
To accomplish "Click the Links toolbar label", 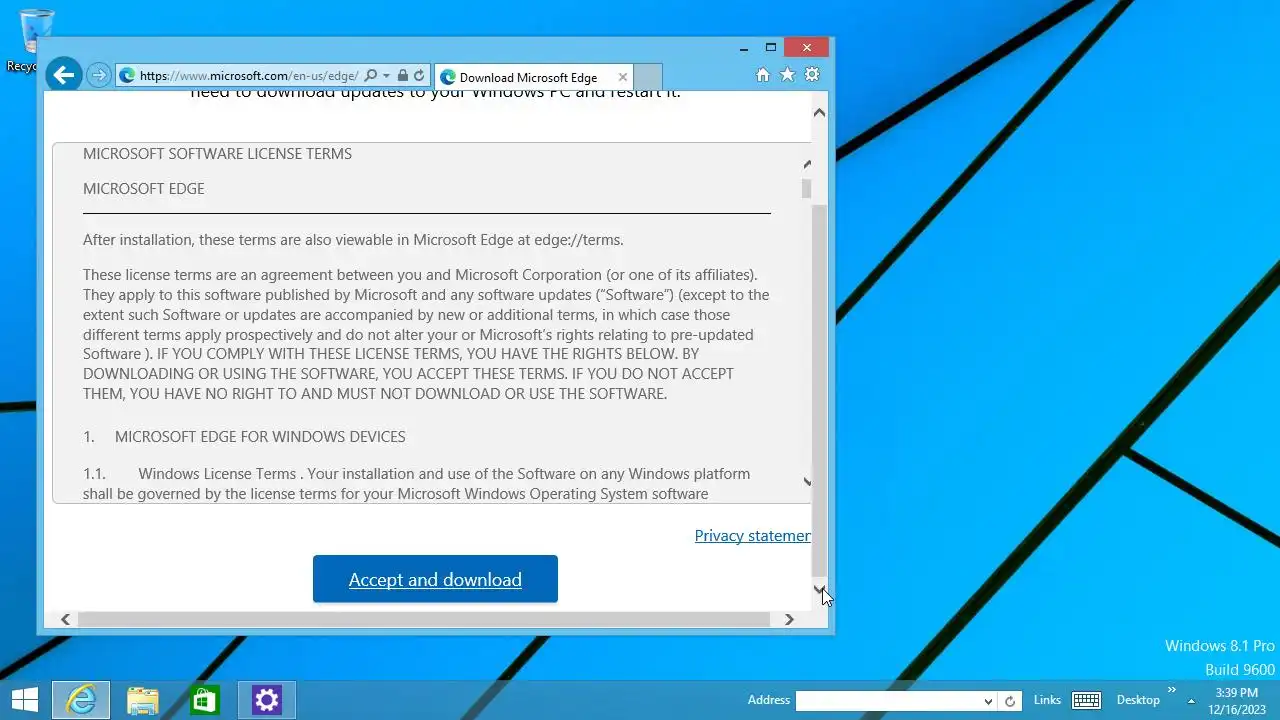I will [1047, 700].
